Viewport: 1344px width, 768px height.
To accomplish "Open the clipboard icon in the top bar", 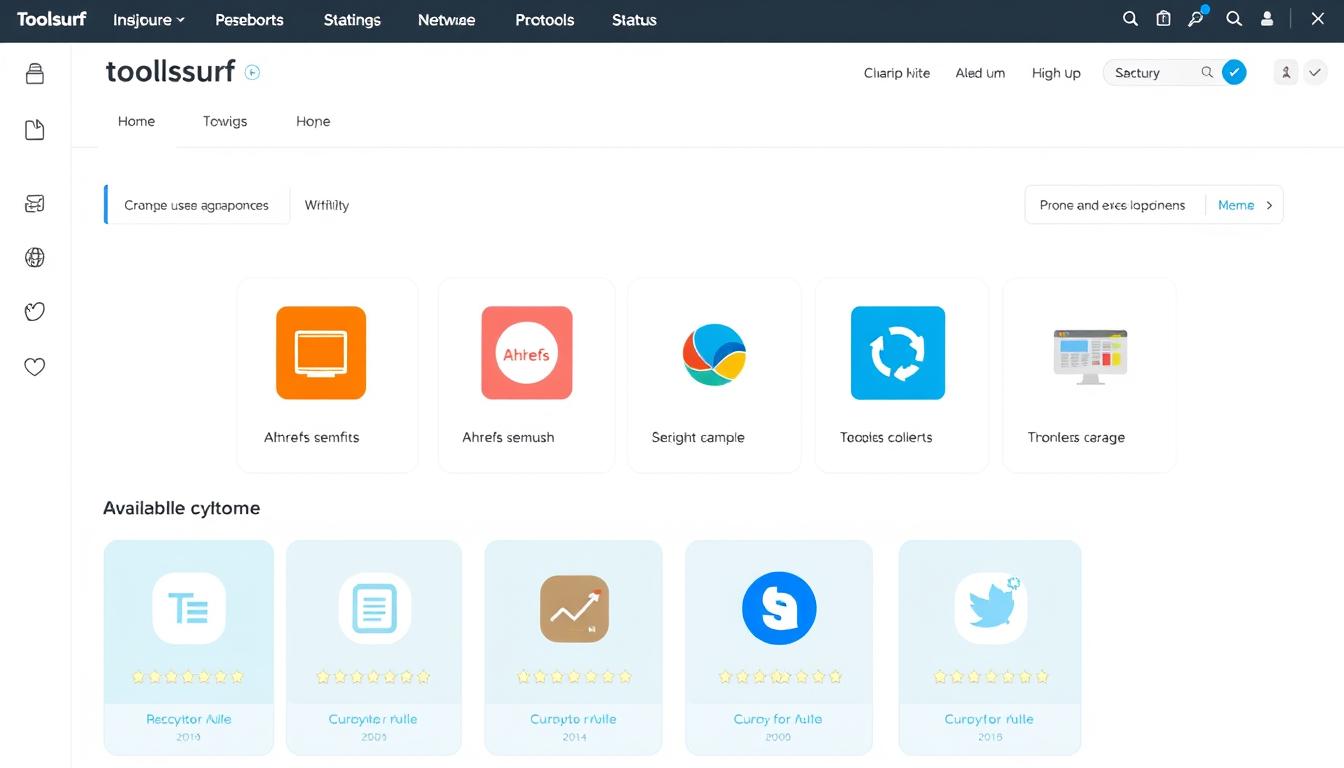I will [1162, 18].
